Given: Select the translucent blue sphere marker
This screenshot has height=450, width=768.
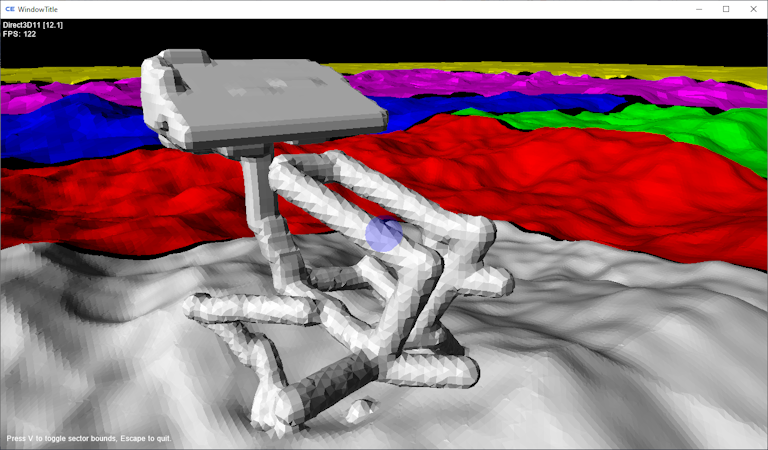Looking at the screenshot, I should [x=384, y=232].
